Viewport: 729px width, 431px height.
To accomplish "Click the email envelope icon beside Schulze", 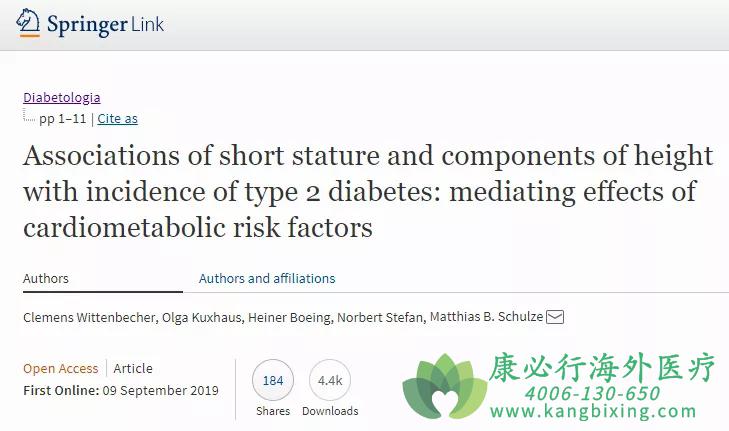I will 555,318.
